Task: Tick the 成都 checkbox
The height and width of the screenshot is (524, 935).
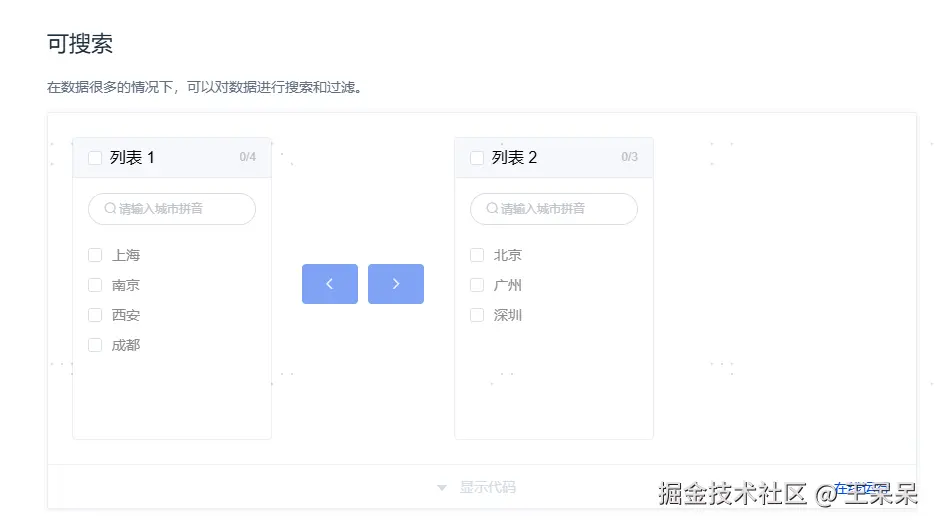Action: coord(95,345)
